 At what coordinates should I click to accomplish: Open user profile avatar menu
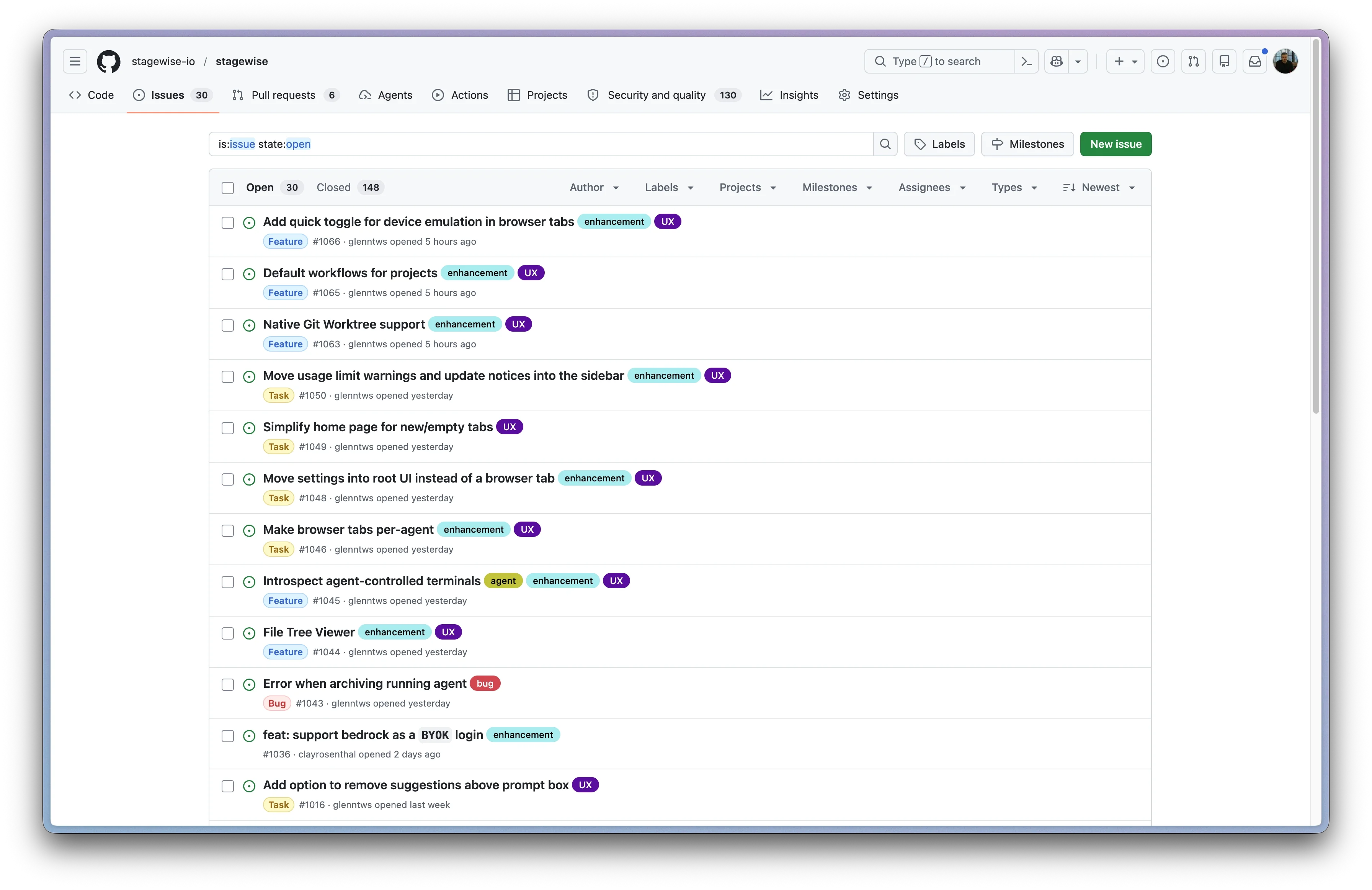click(x=1285, y=61)
